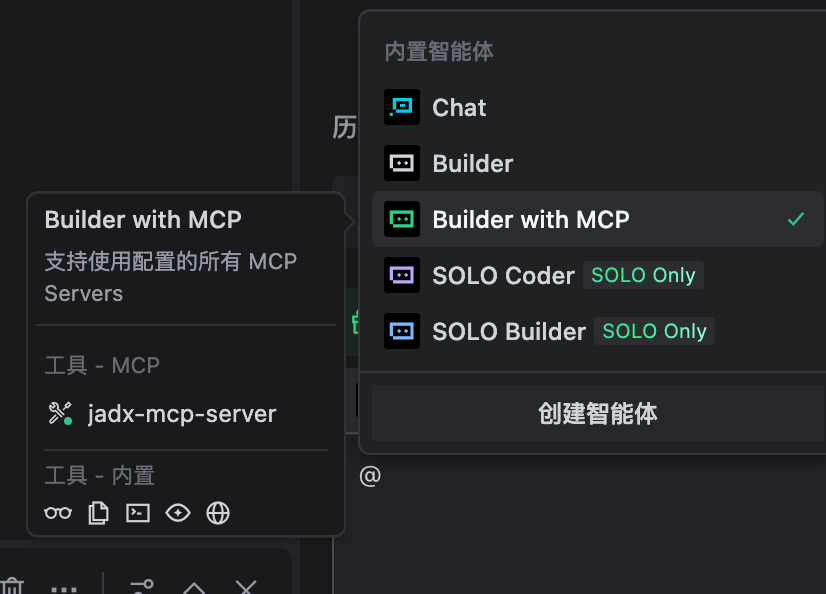
Task: Click the eye preview tool icon
Action: 178,514
